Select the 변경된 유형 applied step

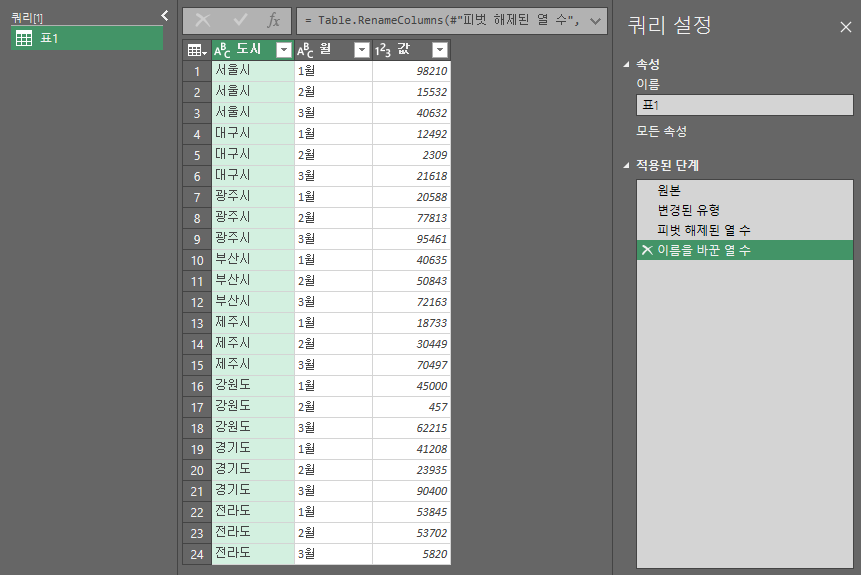click(745, 210)
